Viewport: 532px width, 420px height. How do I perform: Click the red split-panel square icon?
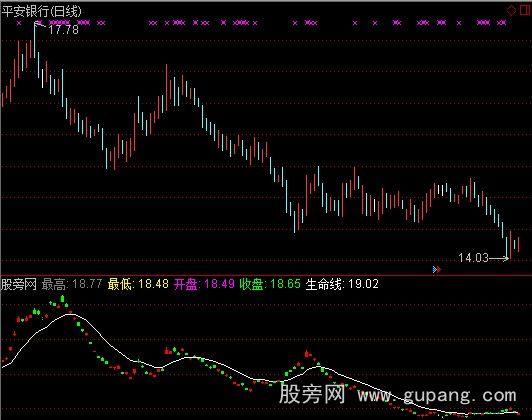525,10
